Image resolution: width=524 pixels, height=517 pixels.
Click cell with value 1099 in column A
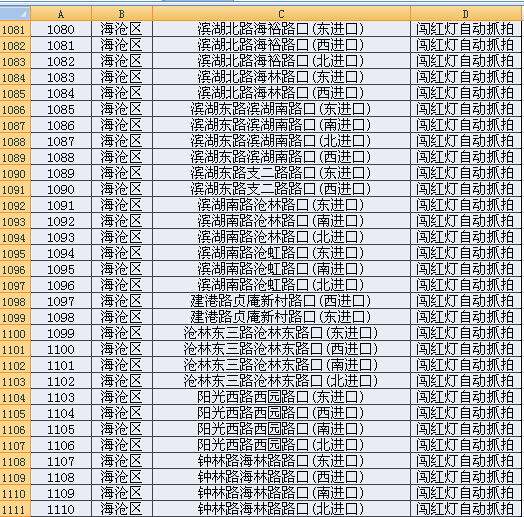tap(61, 333)
